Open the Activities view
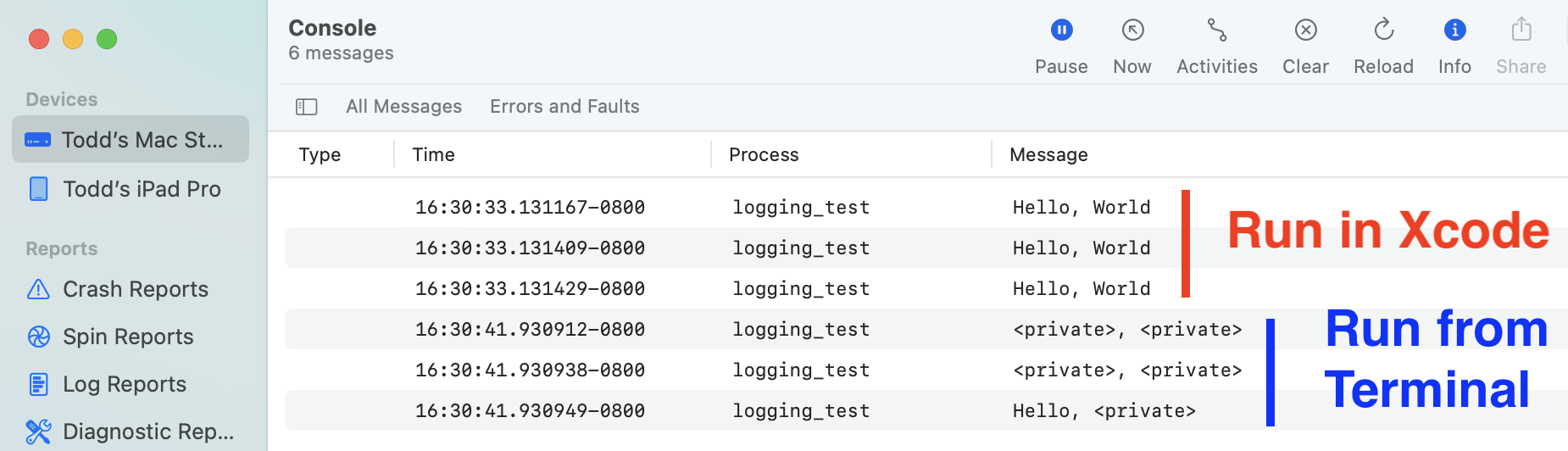1568x451 pixels. coord(1217,31)
